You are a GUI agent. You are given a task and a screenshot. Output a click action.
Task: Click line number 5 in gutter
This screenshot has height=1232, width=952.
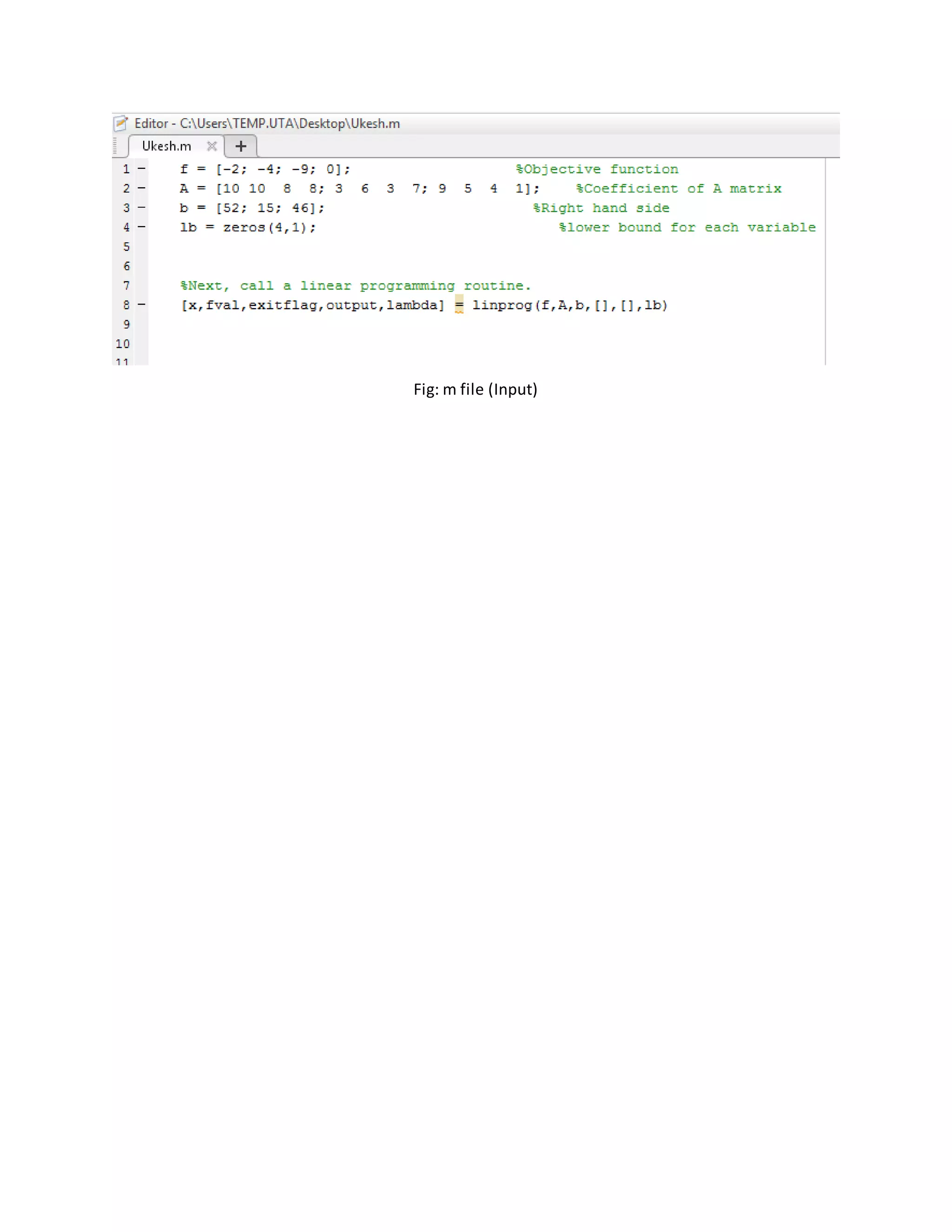click(126, 246)
